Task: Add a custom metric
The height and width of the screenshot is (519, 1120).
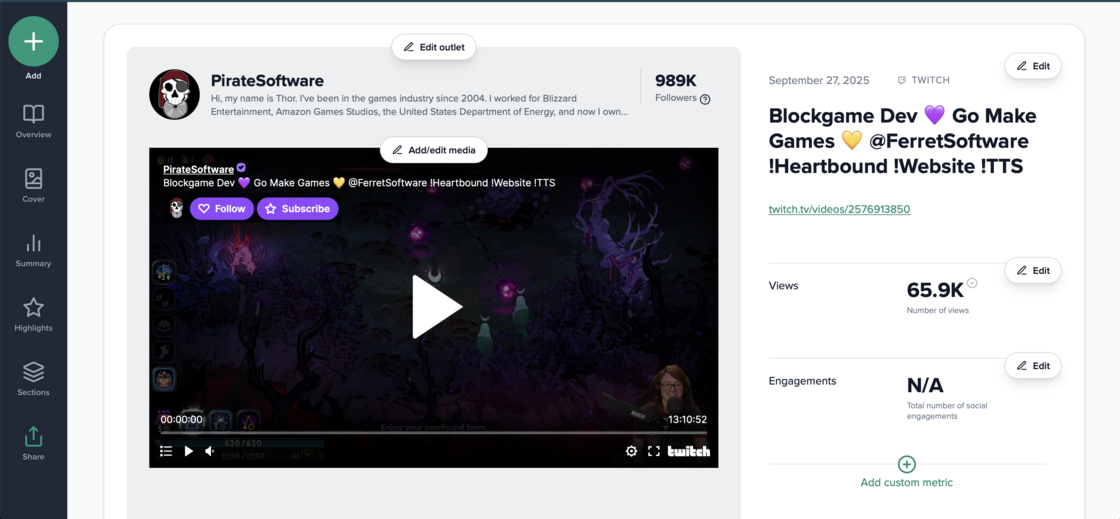Action: [x=906, y=472]
